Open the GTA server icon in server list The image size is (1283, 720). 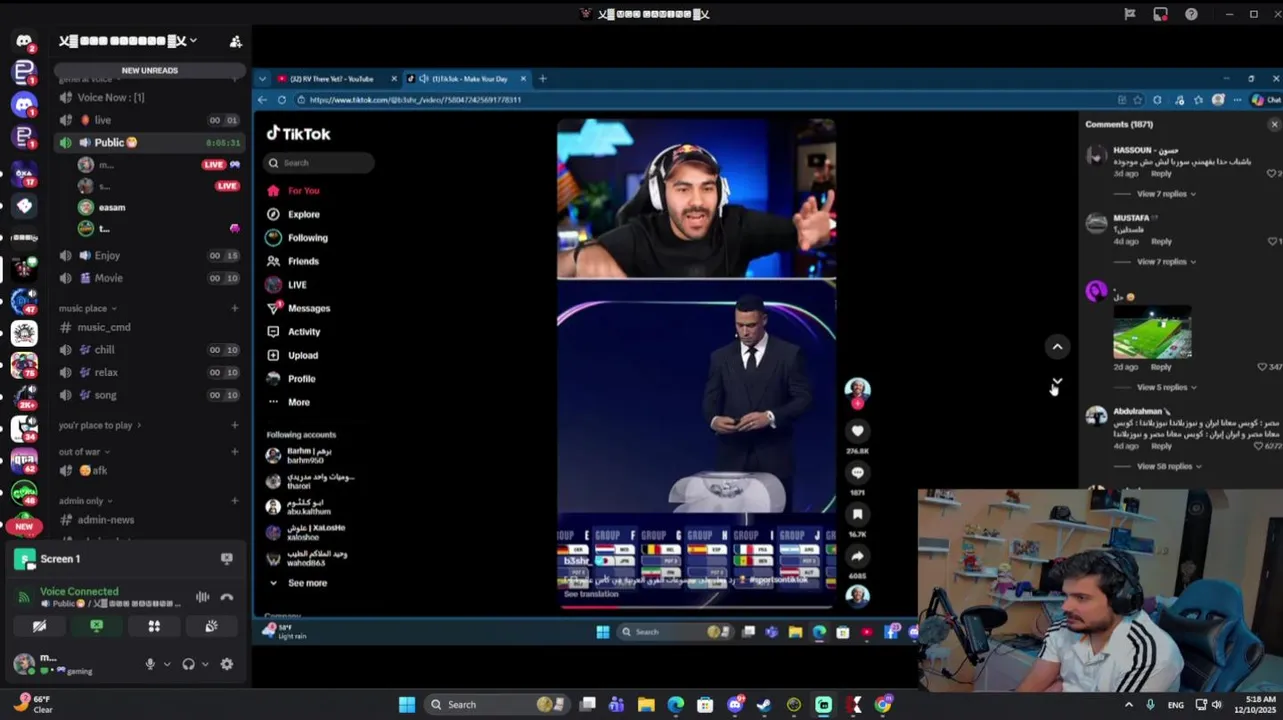tap(24, 462)
